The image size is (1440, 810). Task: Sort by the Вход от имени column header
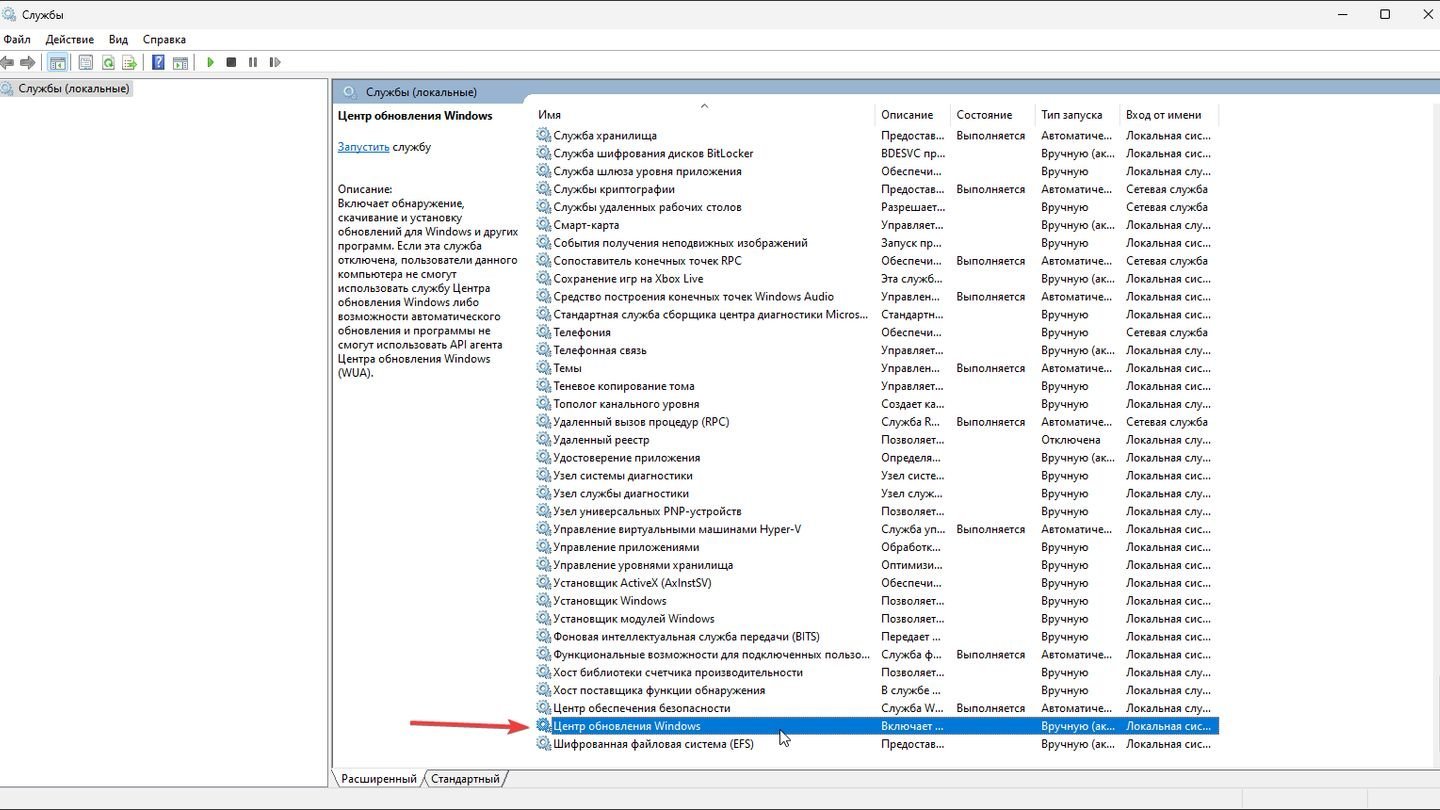pyautogui.click(x=1170, y=115)
